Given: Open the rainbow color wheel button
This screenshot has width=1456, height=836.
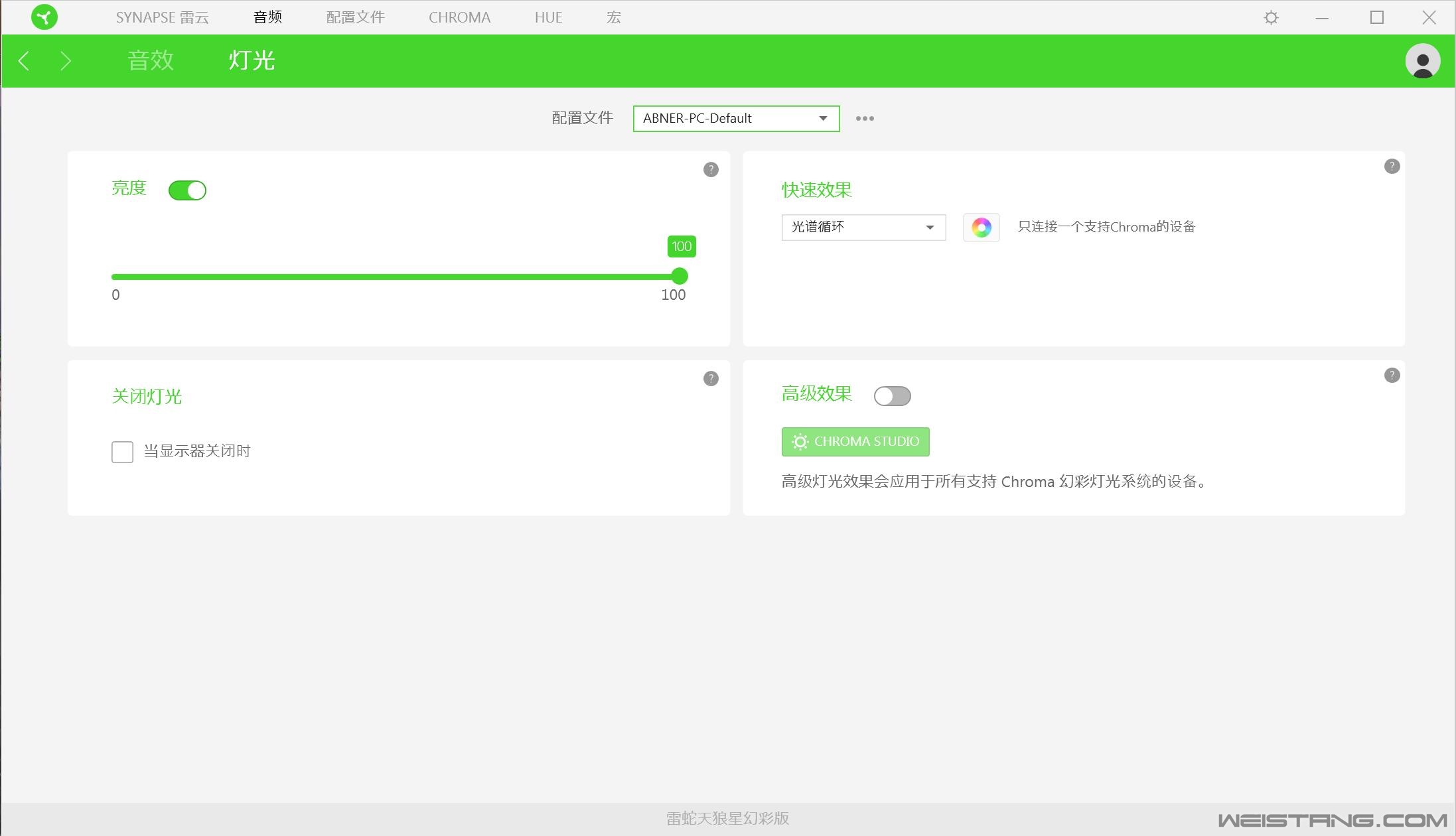Looking at the screenshot, I should (982, 228).
